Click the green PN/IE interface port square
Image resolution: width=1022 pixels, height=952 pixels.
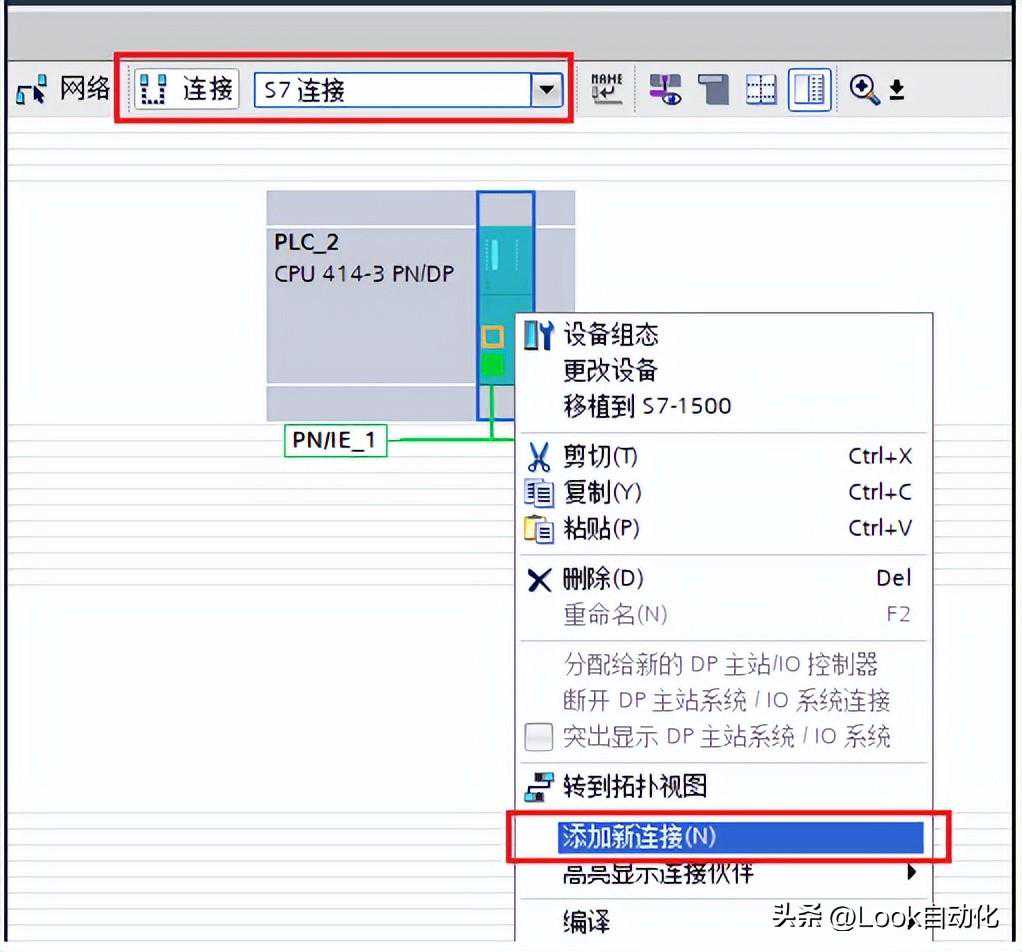pyautogui.click(x=493, y=365)
